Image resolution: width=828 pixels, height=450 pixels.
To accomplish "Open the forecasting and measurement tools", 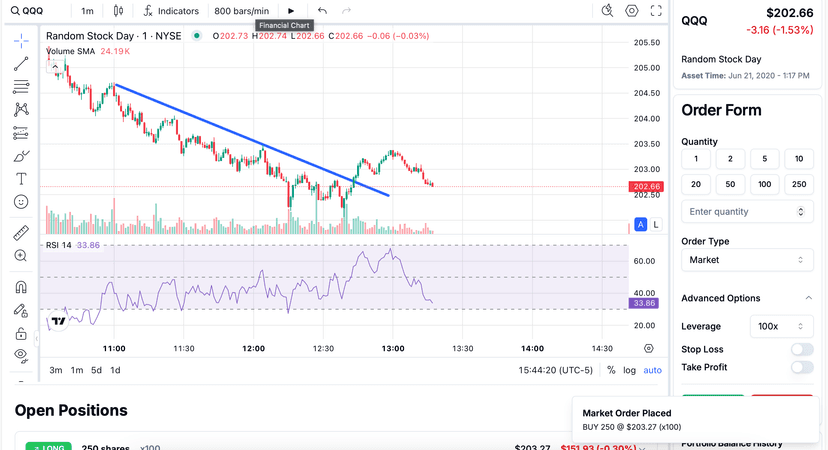I will coord(21,133).
